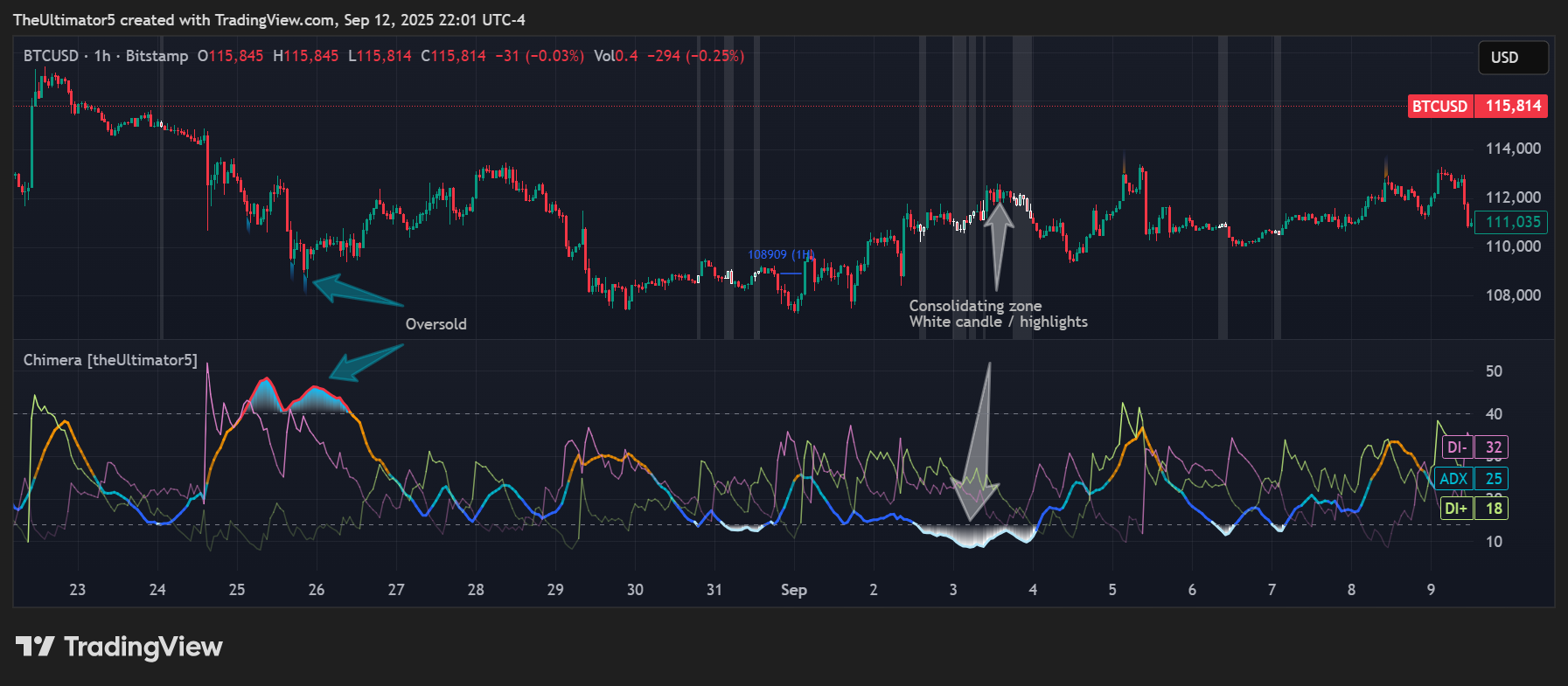Click the ADX indicator label
The width and height of the screenshot is (1568, 686).
tap(1453, 479)
